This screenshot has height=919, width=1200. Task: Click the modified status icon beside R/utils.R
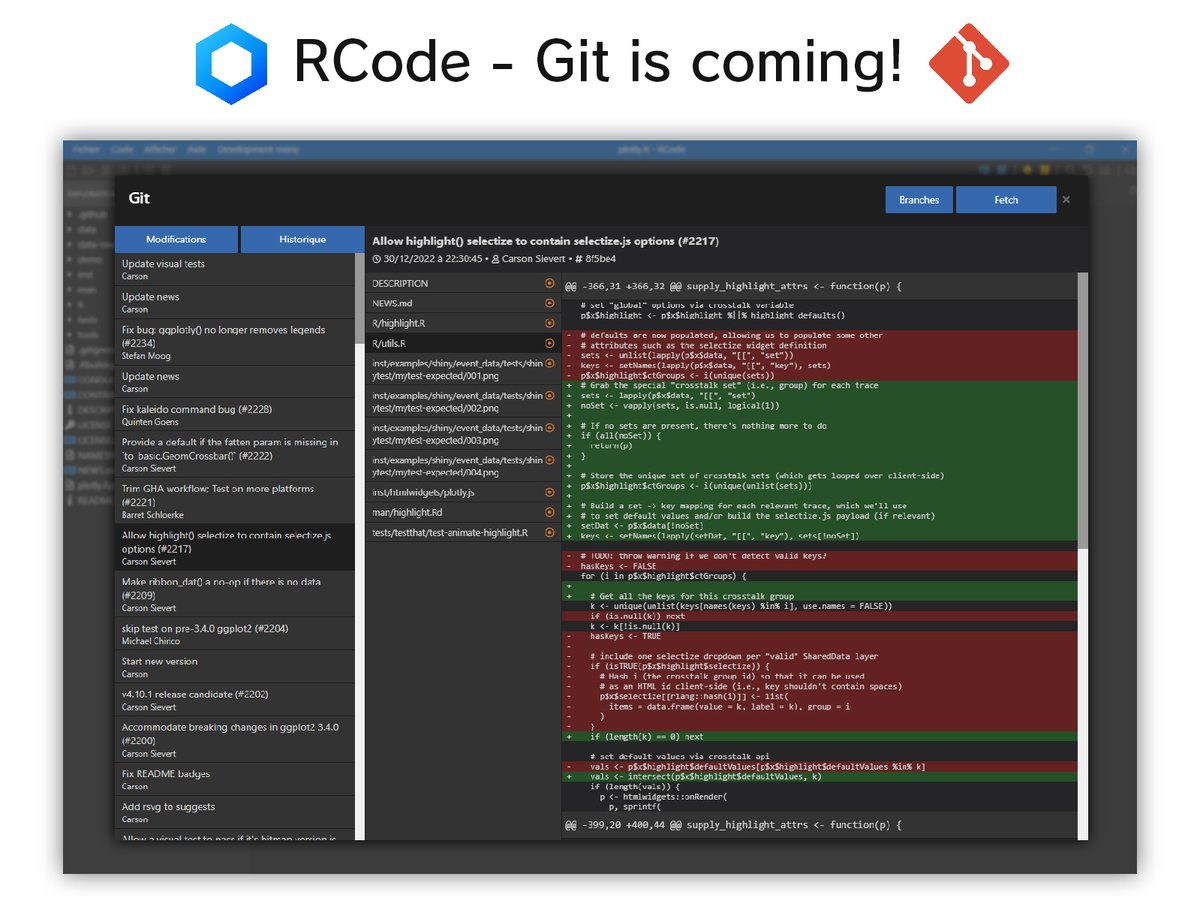coord(549,343)
